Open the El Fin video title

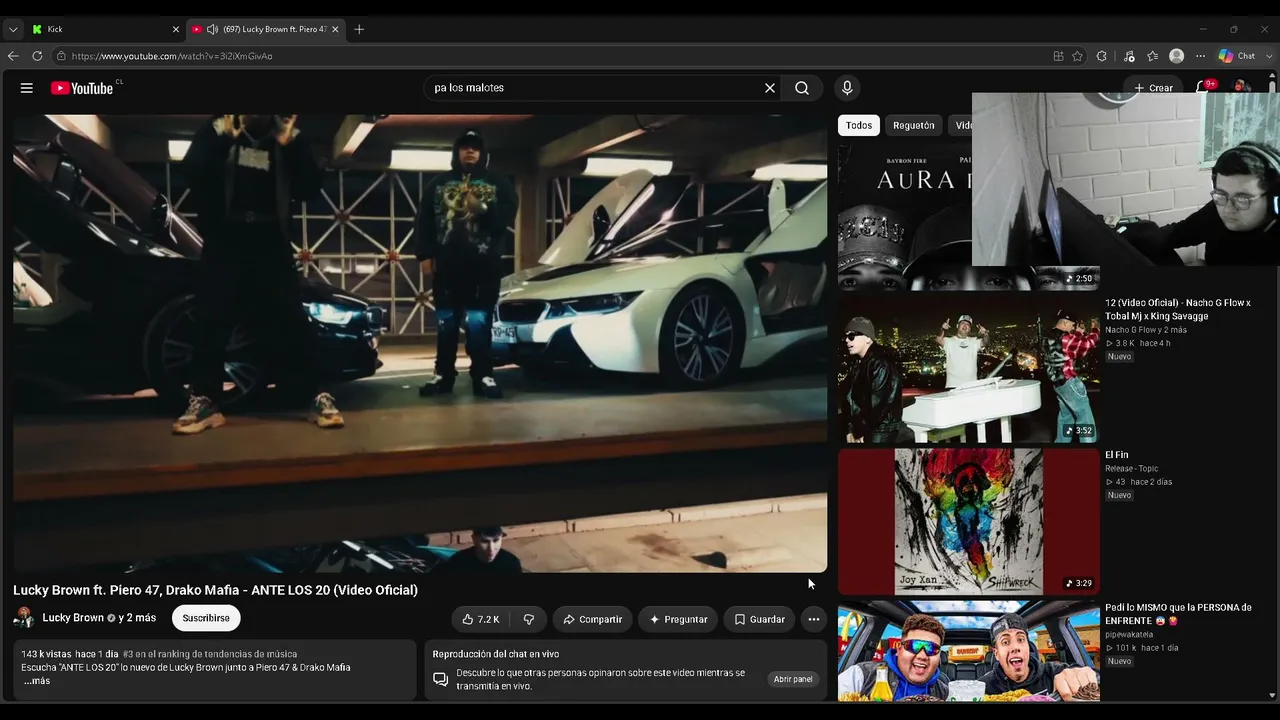coord(1117,455)
